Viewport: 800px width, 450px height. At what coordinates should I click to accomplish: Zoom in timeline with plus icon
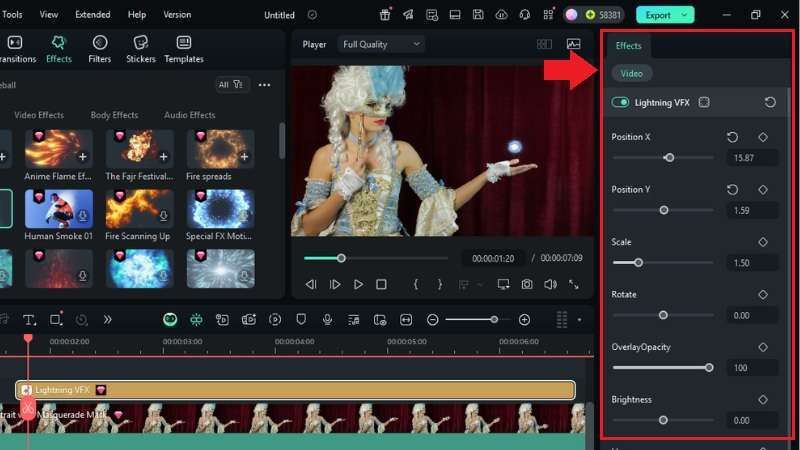coord(524,320)
